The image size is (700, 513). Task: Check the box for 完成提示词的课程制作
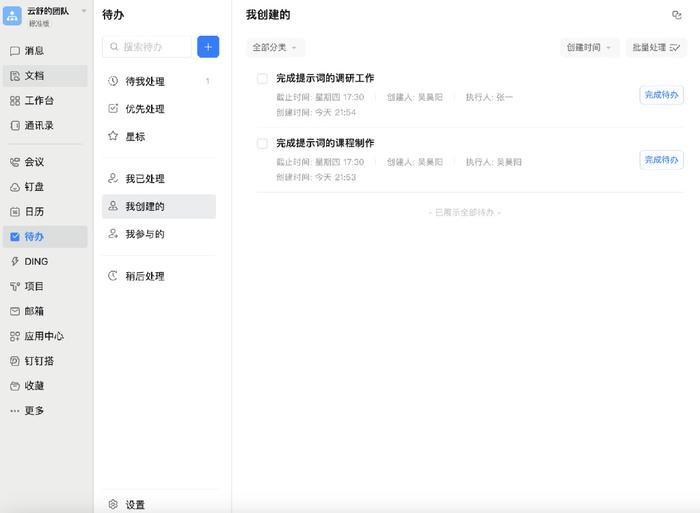262,143
